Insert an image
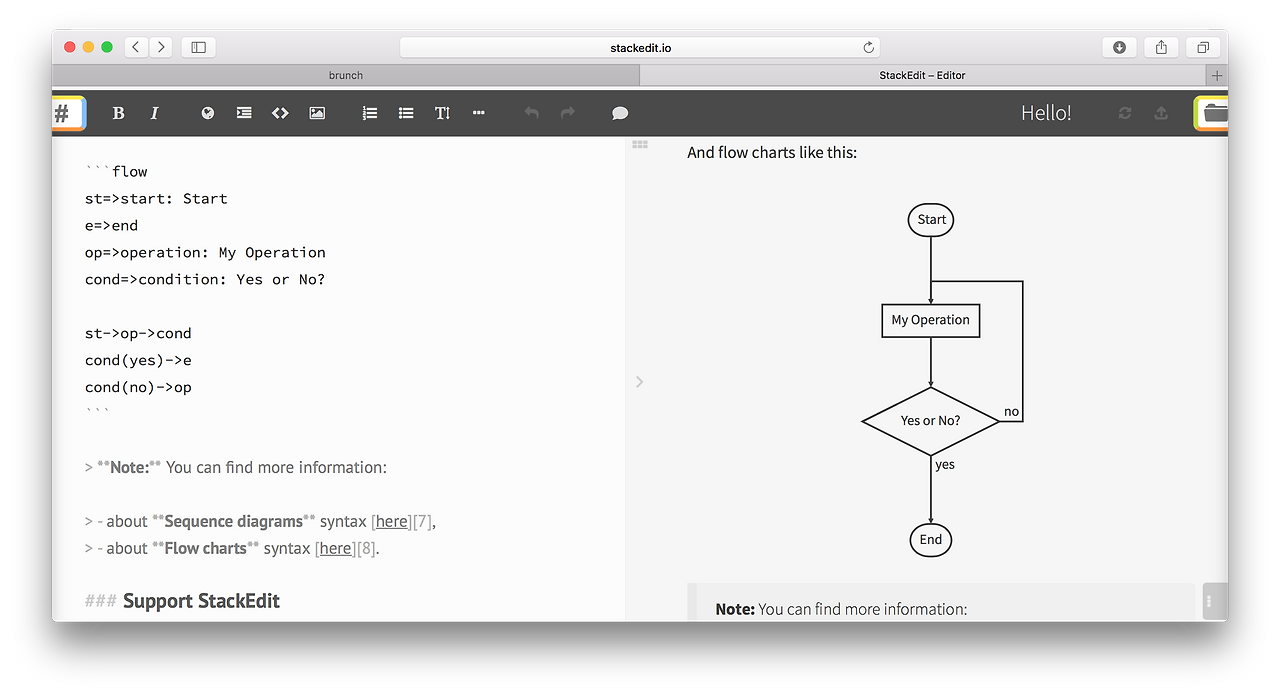 (x=317, y=113)
